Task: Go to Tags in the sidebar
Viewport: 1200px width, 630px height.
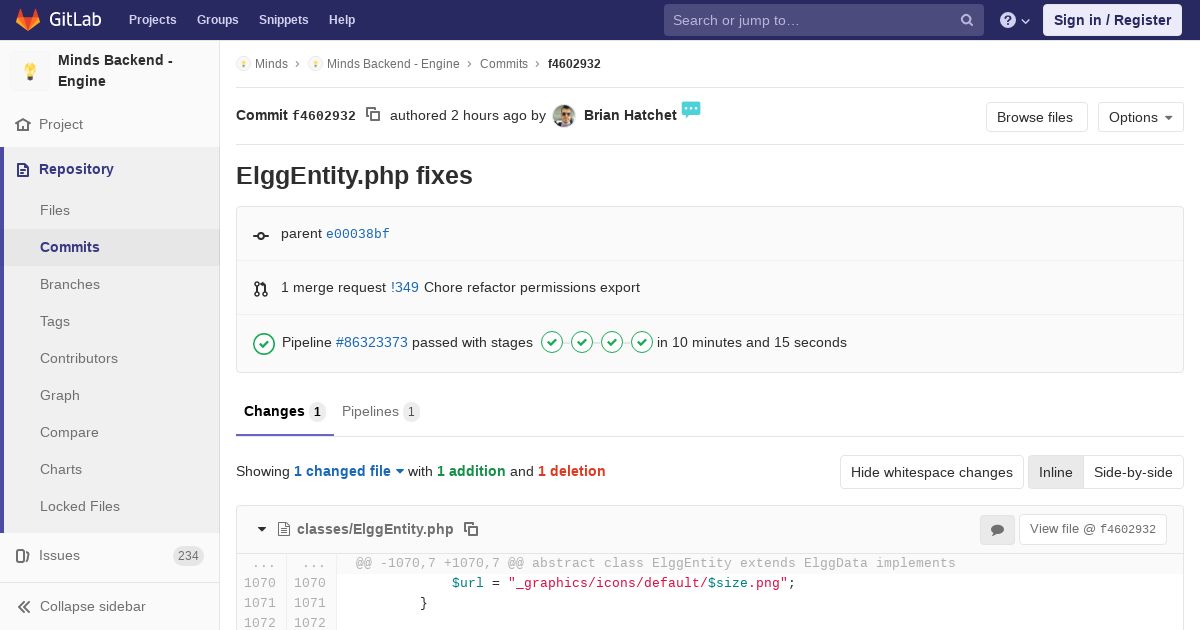Action: click(55, 321)
